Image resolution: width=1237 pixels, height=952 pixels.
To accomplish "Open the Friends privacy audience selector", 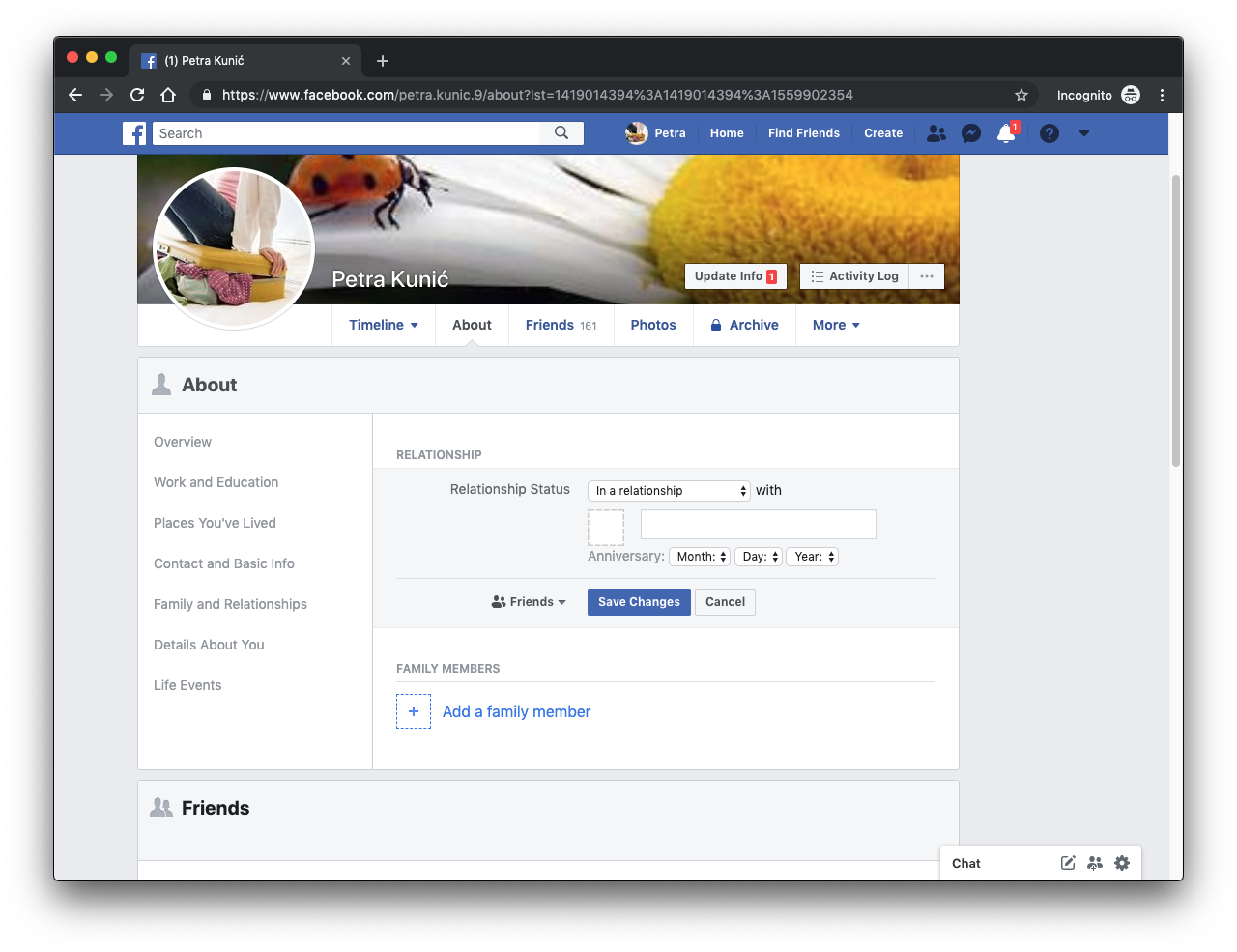I will click(x=529, y=602).
